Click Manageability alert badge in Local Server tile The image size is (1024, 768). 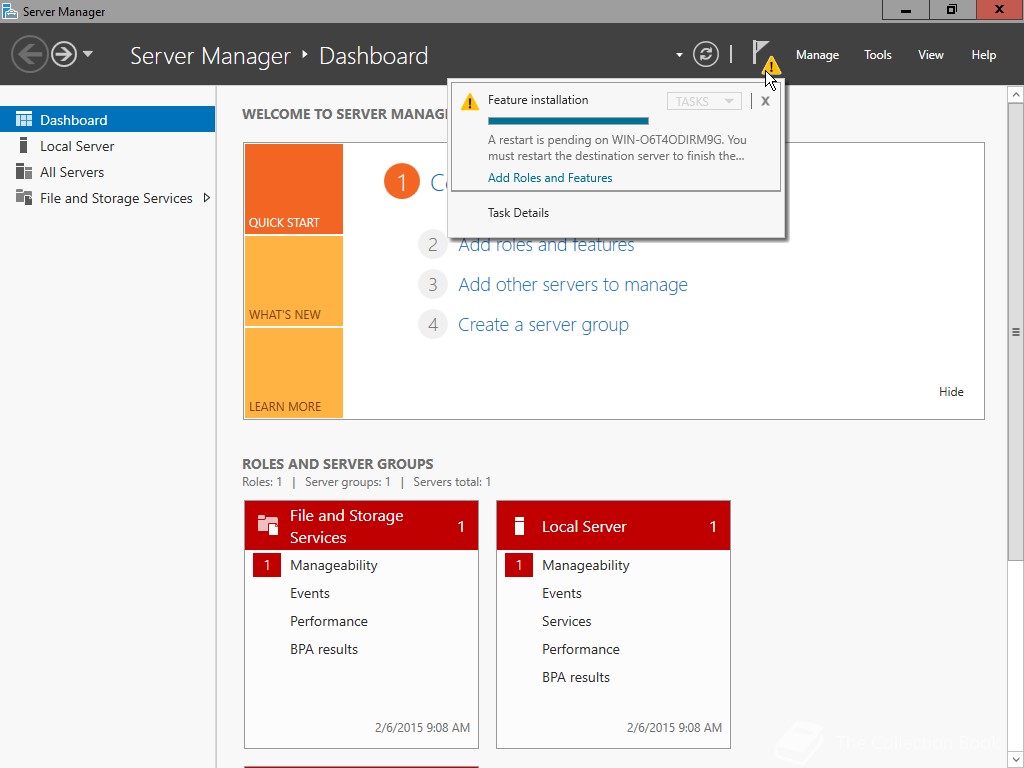point(519,566)
